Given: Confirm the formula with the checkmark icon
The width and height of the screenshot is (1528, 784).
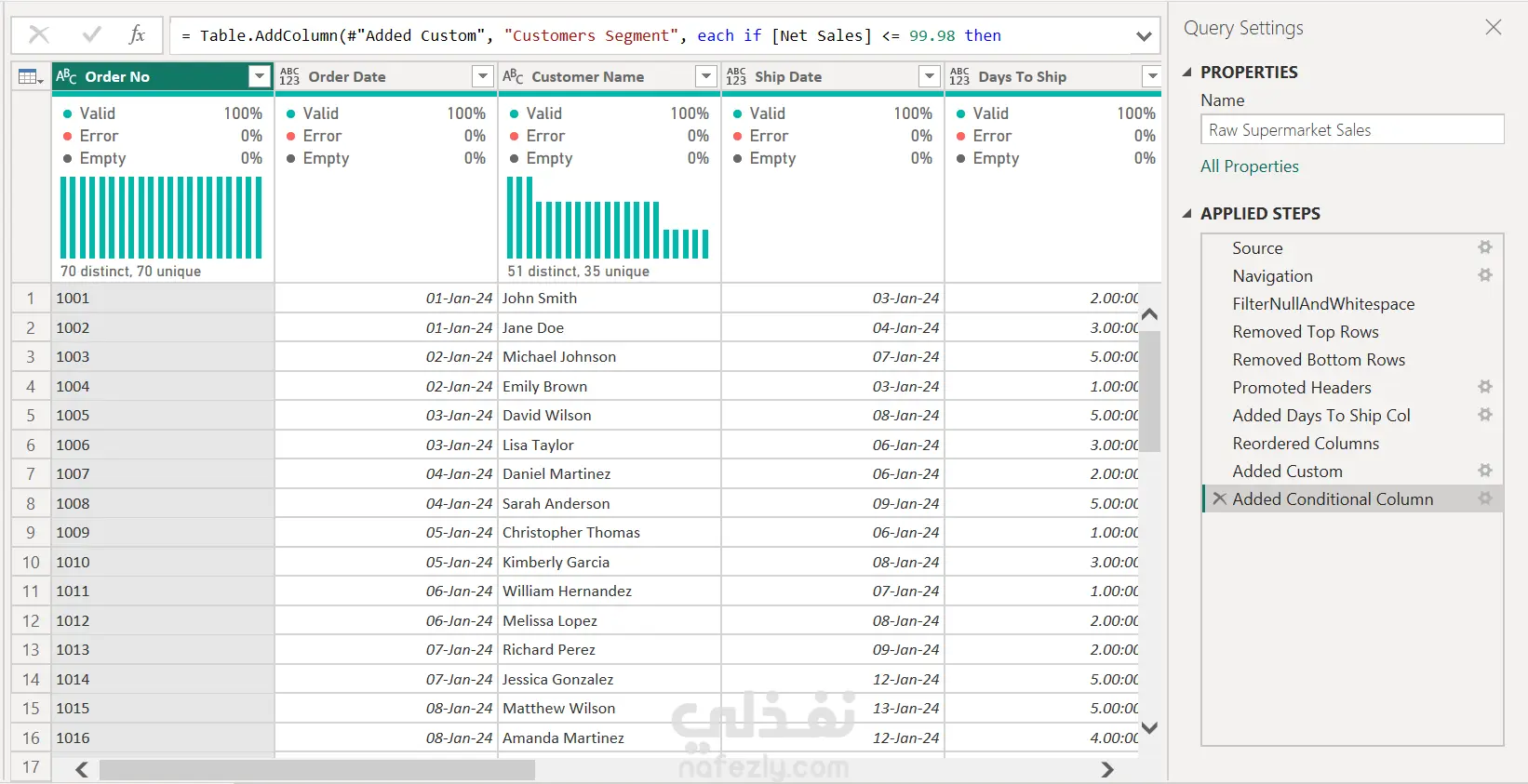Looking at the screenshot, I should 91,35.
